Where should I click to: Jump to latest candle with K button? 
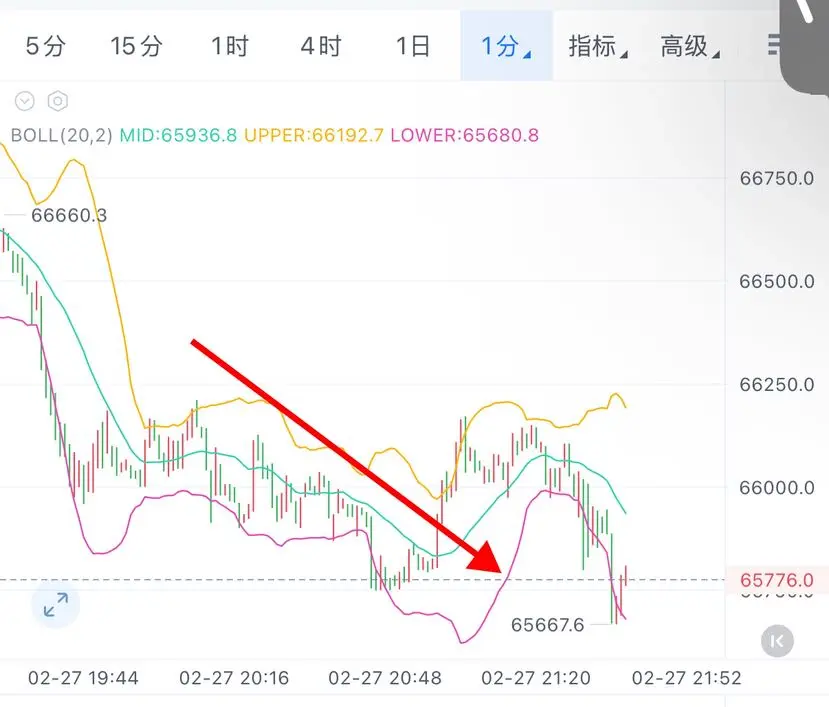tap(777, 641)
